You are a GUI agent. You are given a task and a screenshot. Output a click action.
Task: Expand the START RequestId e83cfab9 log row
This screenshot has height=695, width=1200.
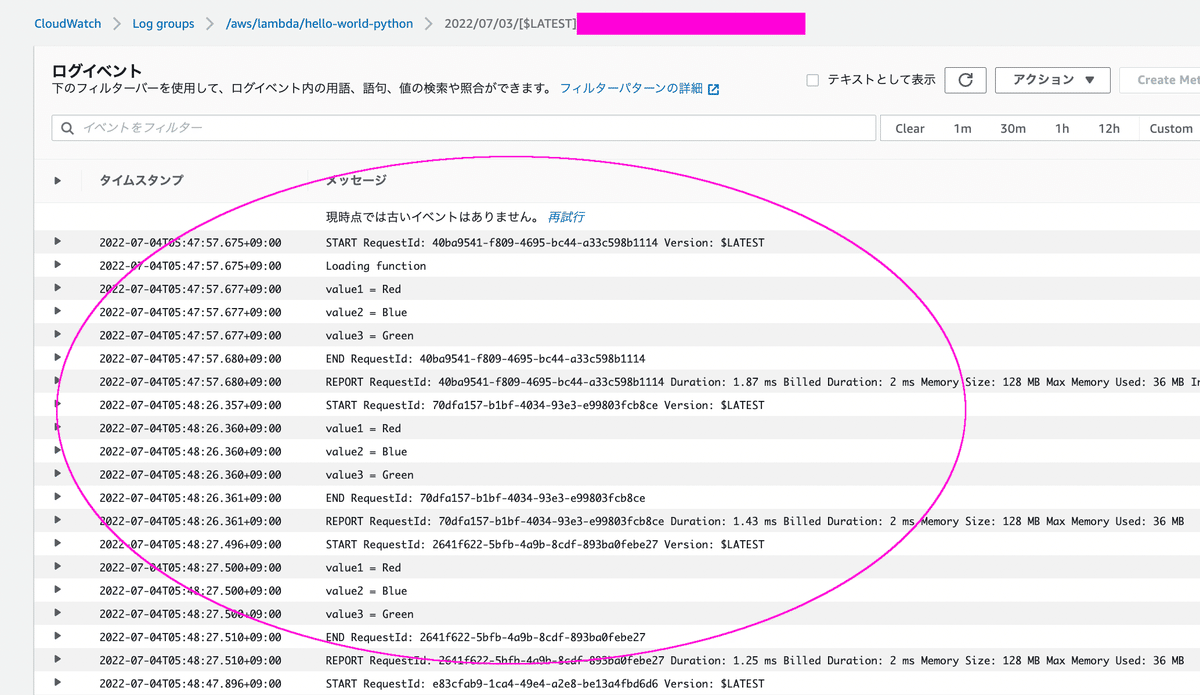coord(58,682)
